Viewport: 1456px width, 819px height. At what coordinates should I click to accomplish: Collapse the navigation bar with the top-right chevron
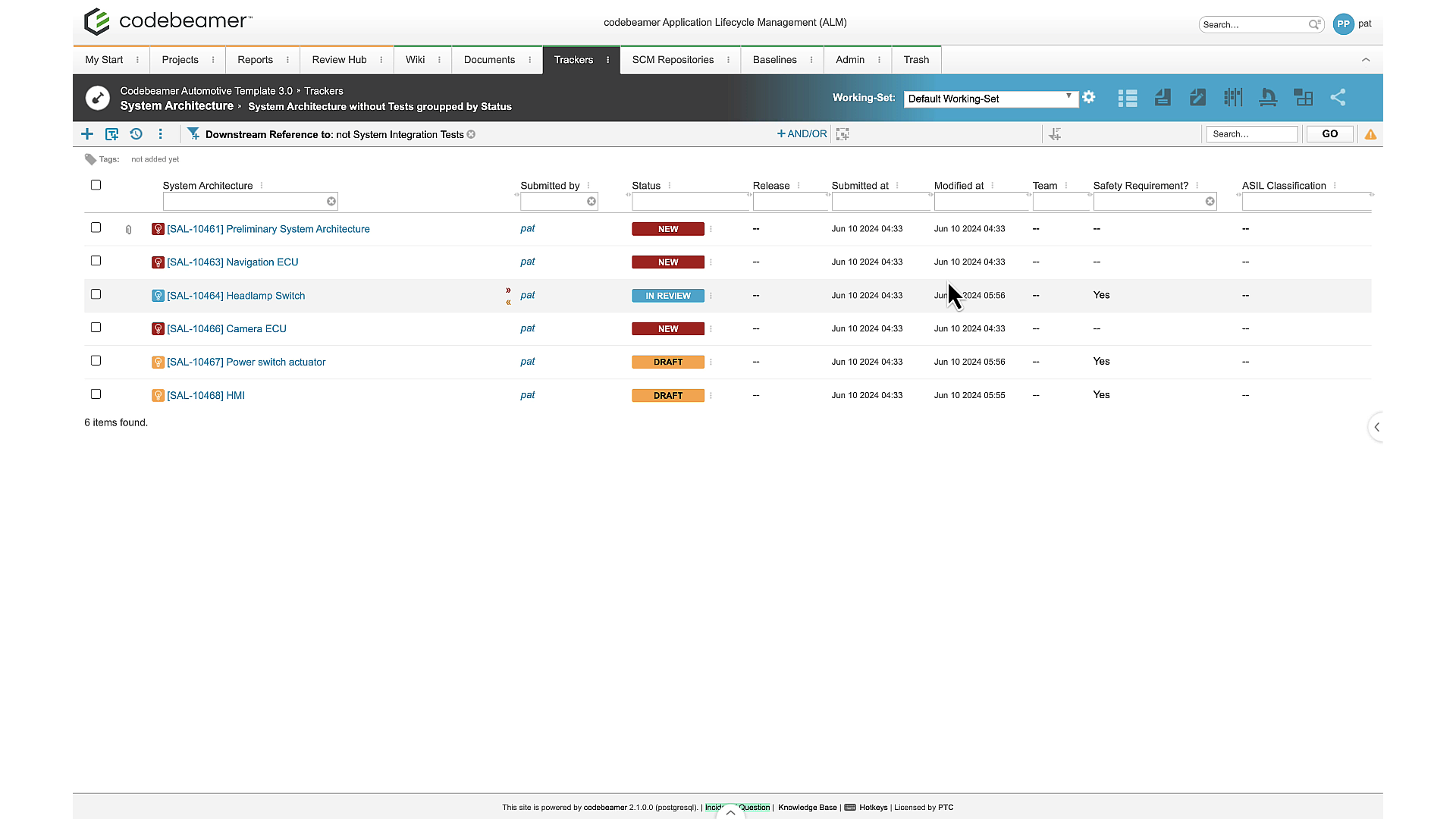pos(1366,60)
